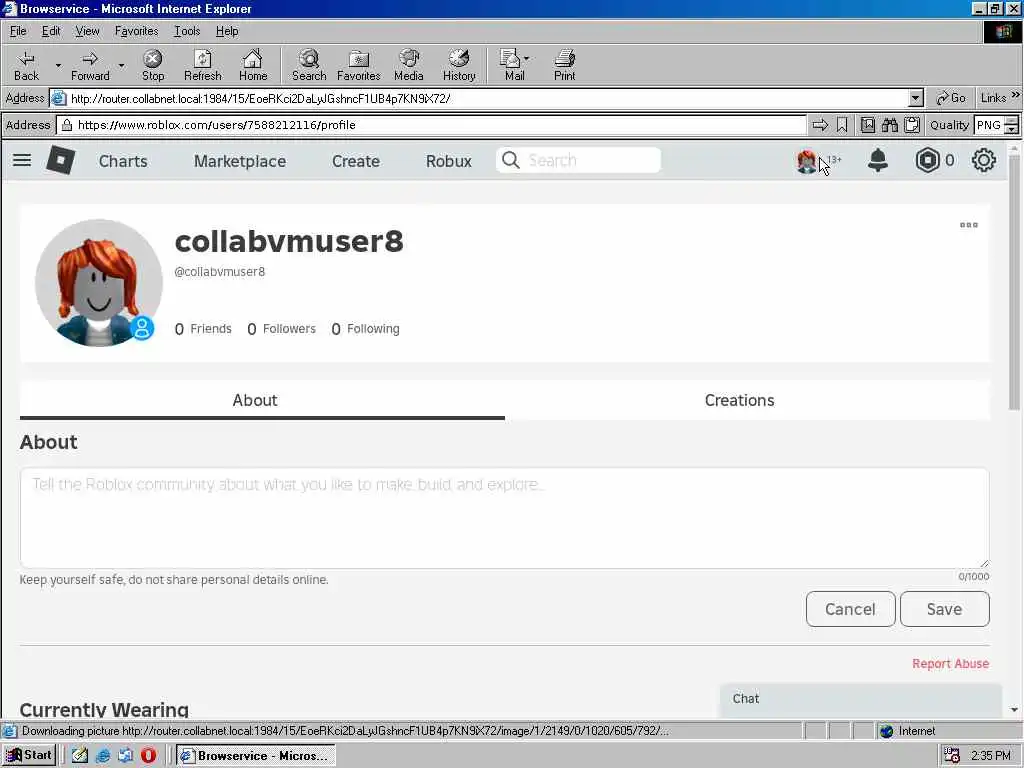Open the Help menu

coord(227,31)
